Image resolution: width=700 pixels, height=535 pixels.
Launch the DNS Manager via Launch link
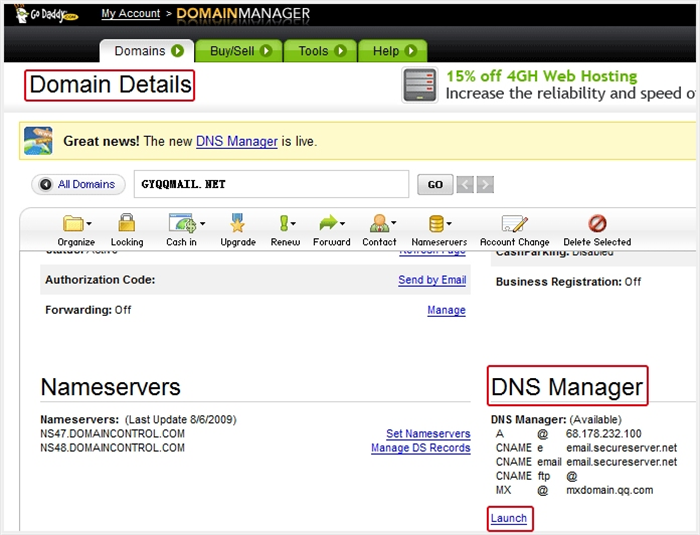click(x=508, y=518)
